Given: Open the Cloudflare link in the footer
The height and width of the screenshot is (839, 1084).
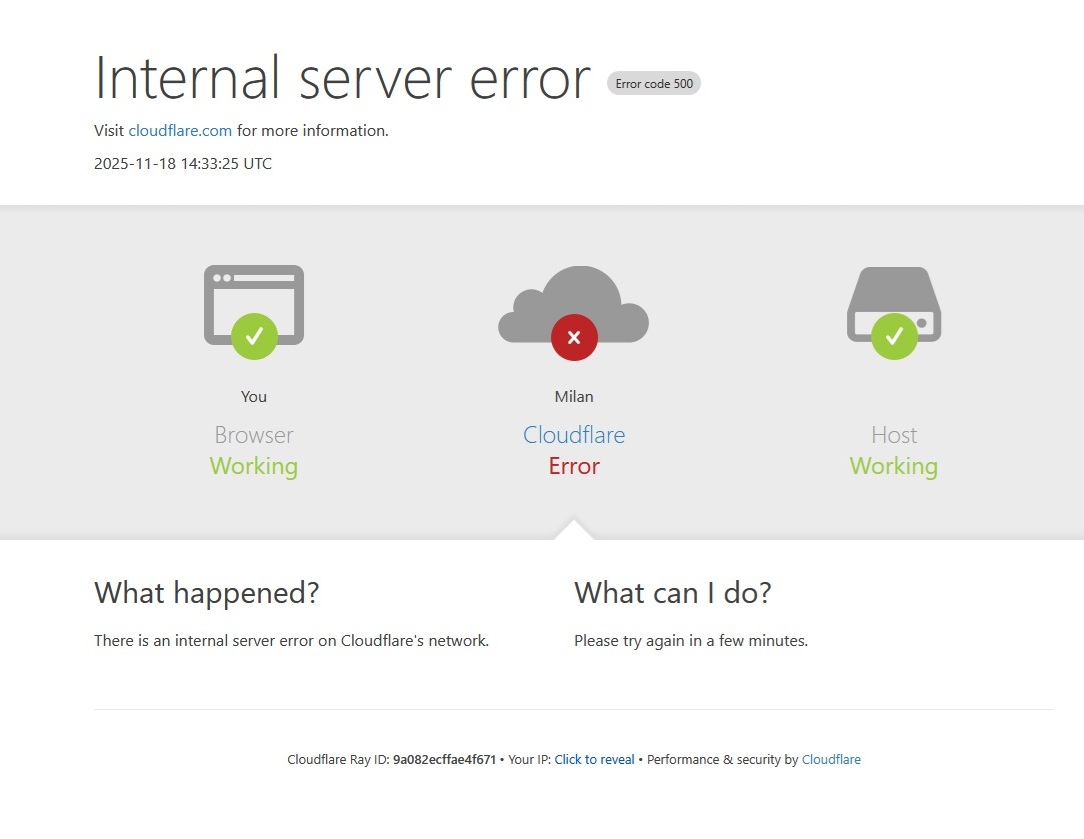Looking at the screenshot, I should pyautogui.click(x=831, y=760).
